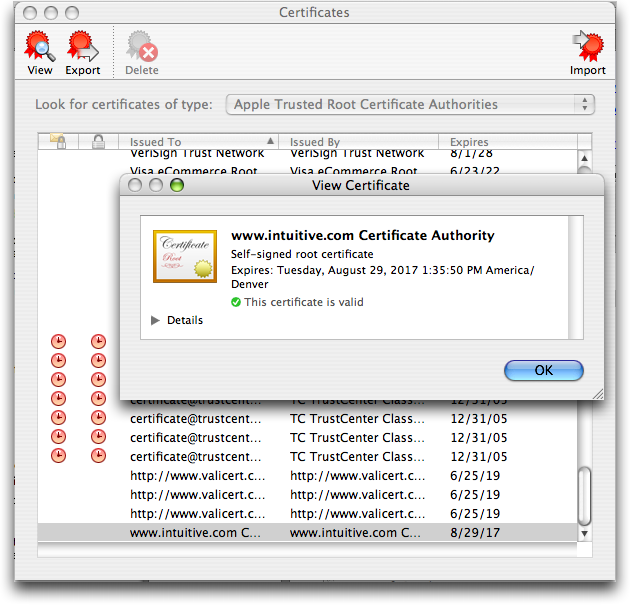Click the View Certificate dialog title
Image resolution: width=630 pixels, height=605 pixels.
coord(361,186)
